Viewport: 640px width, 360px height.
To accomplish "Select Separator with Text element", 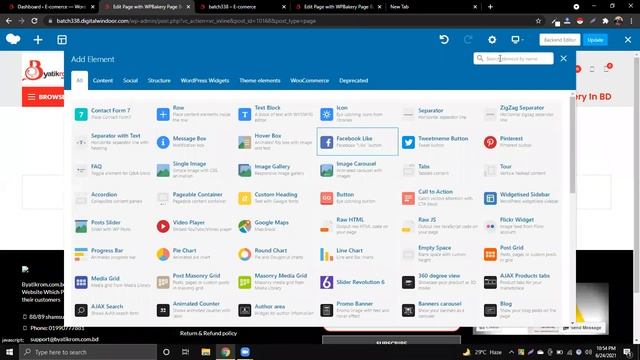I will click(x=112, y=142).
